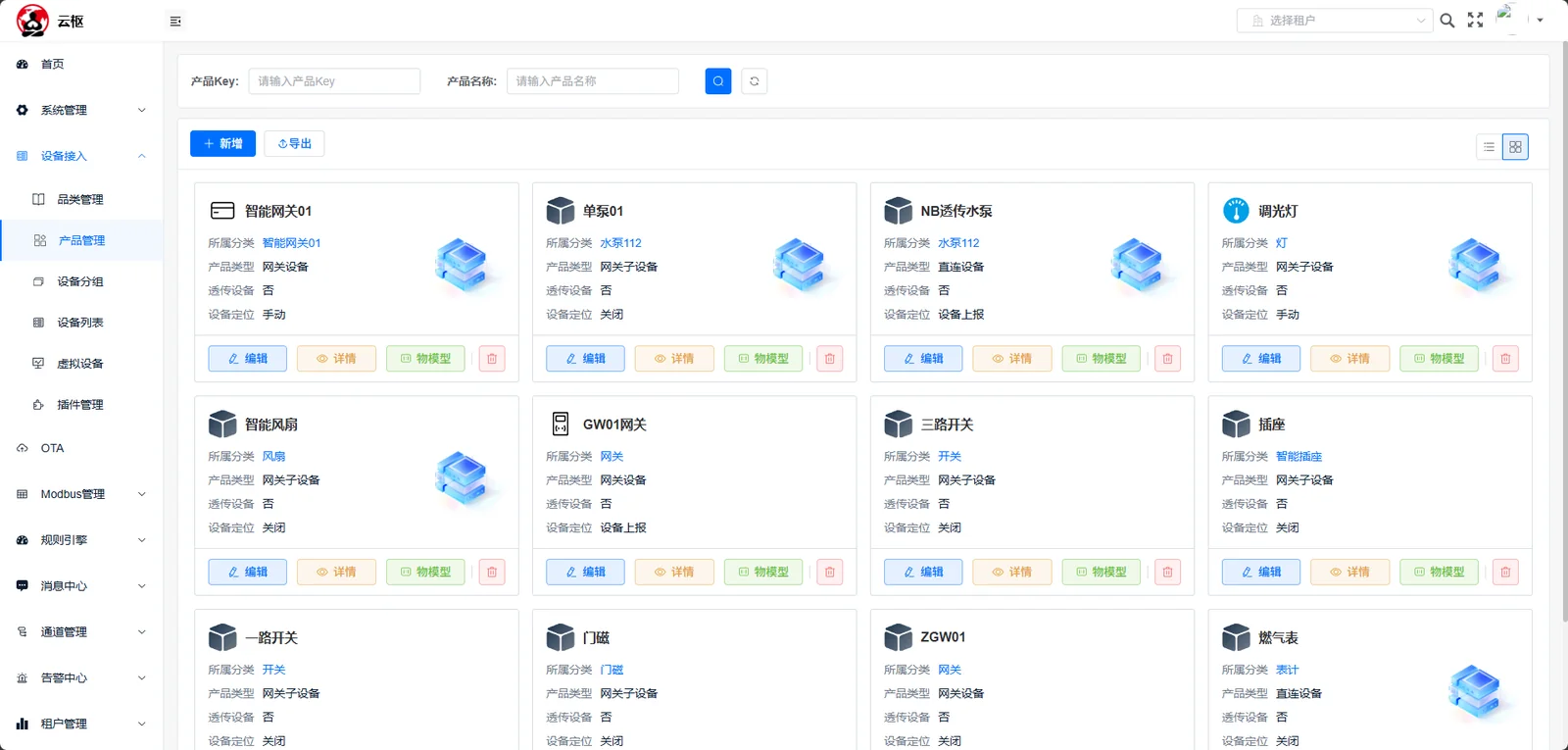Expand the 租户管理 menu
This screenshot has height=750, width=1568.
(x=81, y=724)
